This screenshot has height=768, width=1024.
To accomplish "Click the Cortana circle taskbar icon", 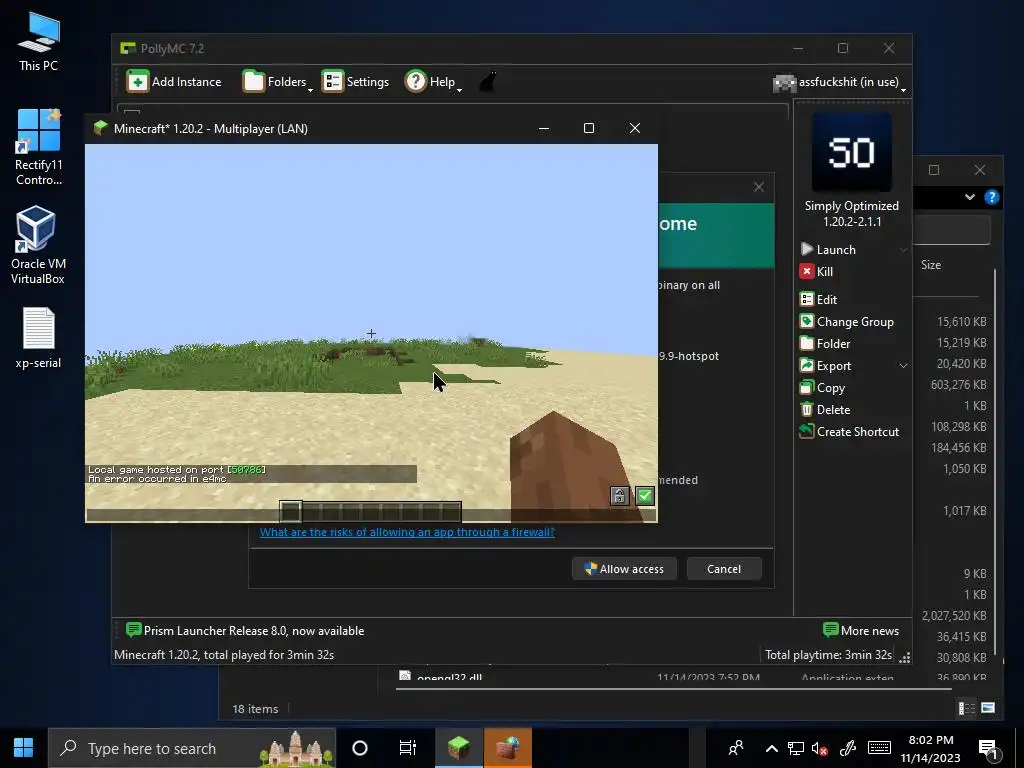I will pyautogui.click(x=359, y=748).
